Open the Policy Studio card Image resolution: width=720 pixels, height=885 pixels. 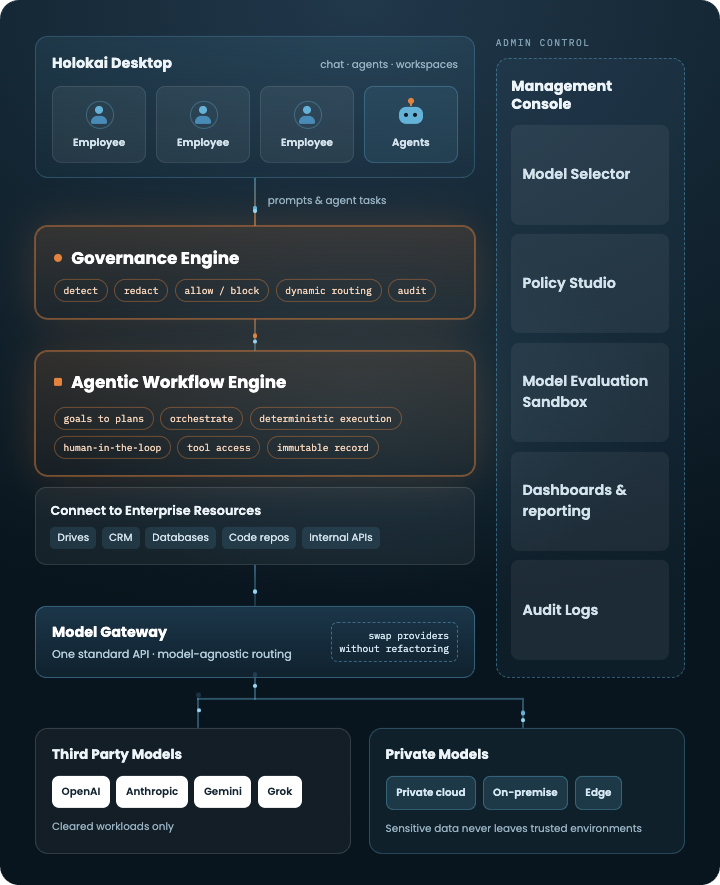pos(590,283)
